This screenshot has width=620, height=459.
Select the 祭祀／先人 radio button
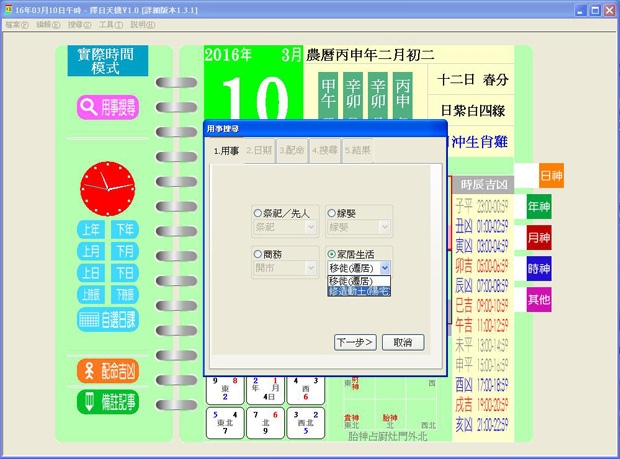coord(258,213)
